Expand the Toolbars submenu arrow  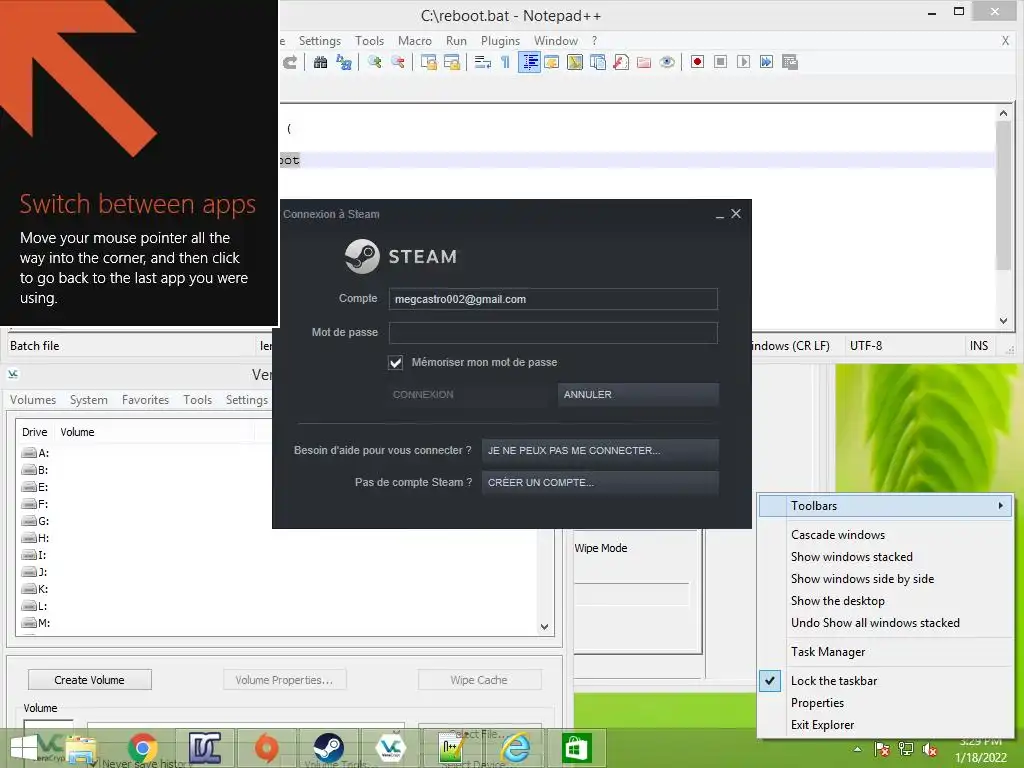point(1000,505)
